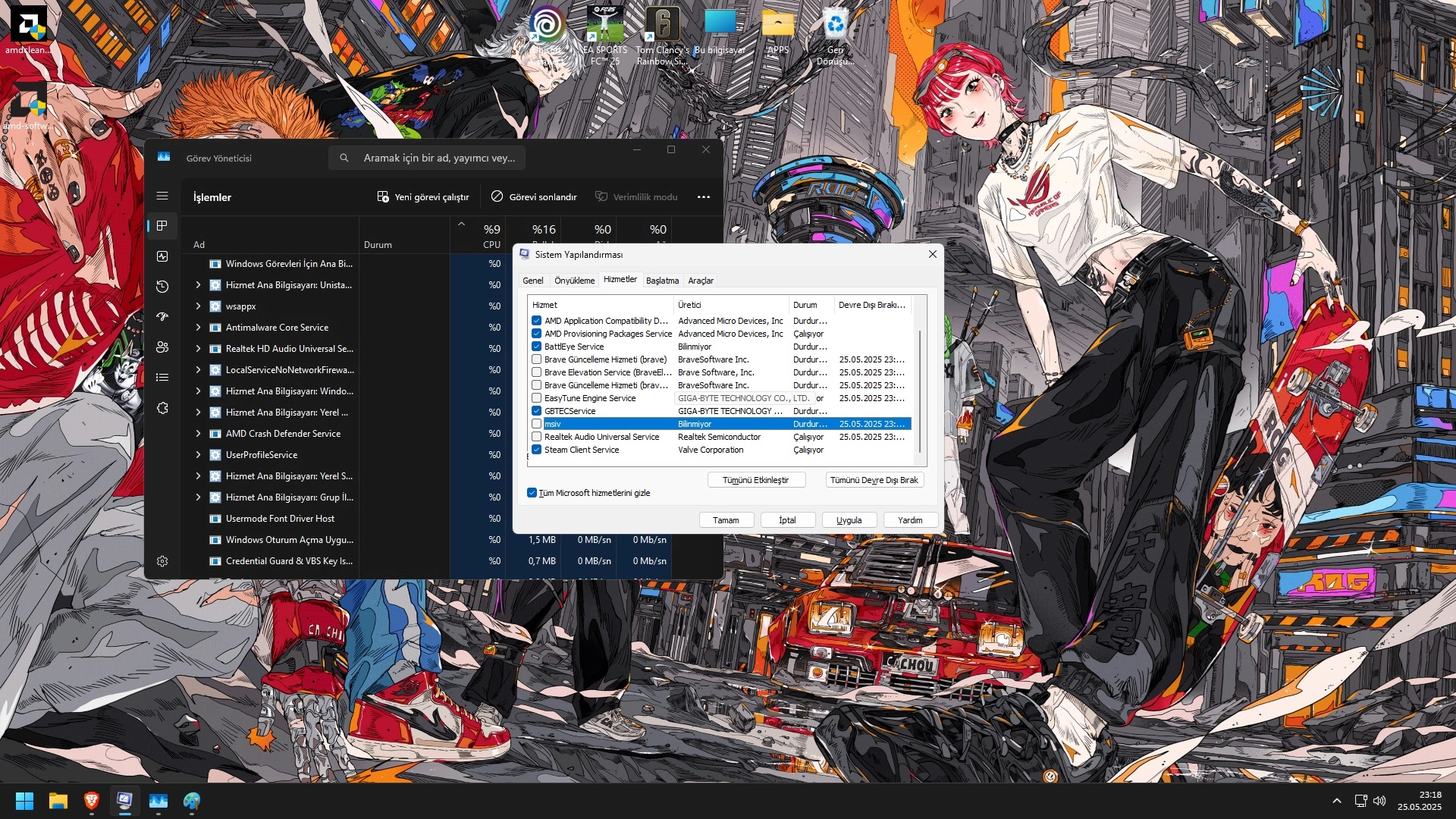Open Users sidebar icon in Task Manager
The height and width of the screenshot is (819, 1456).
coord(162,347)
